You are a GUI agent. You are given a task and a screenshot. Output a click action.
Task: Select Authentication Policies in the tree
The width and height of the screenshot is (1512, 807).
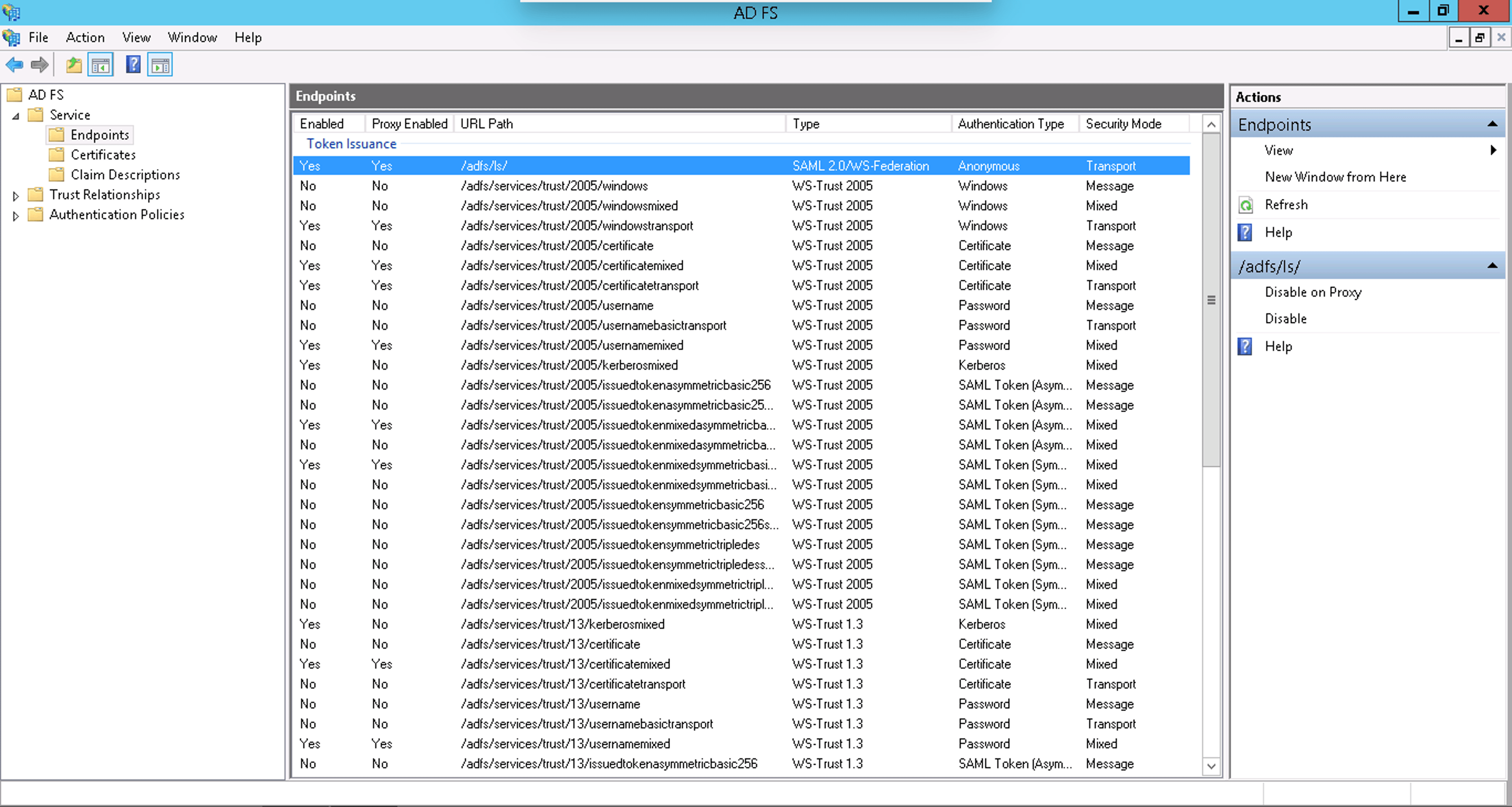(x=117, y=215)
